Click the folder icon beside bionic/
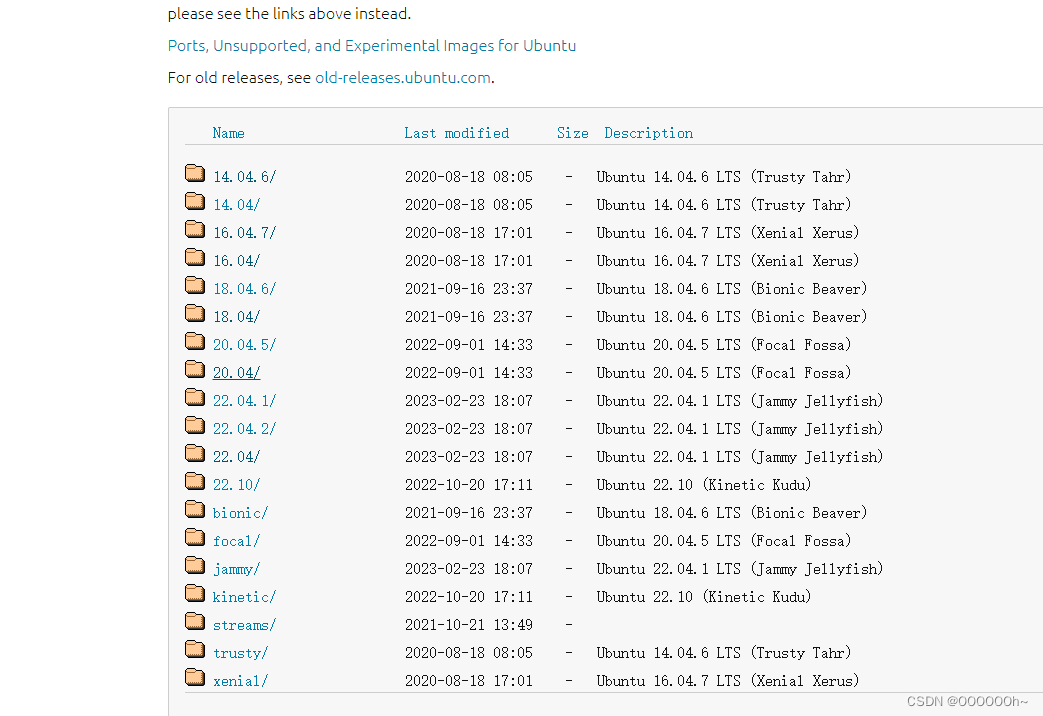The height and width of the screenshot is (716, 1043). tap(195, 510)
